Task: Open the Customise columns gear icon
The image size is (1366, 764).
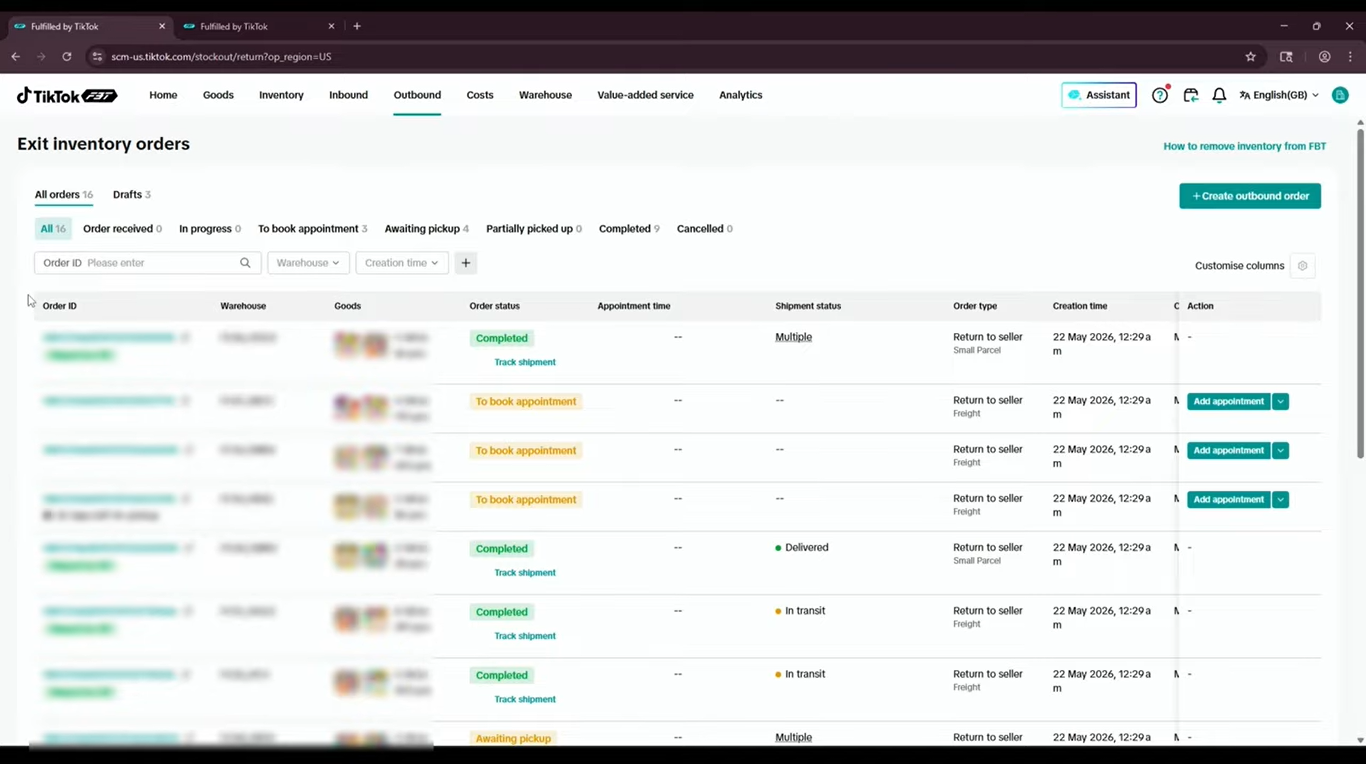Action: click(x=1302, y=266)
